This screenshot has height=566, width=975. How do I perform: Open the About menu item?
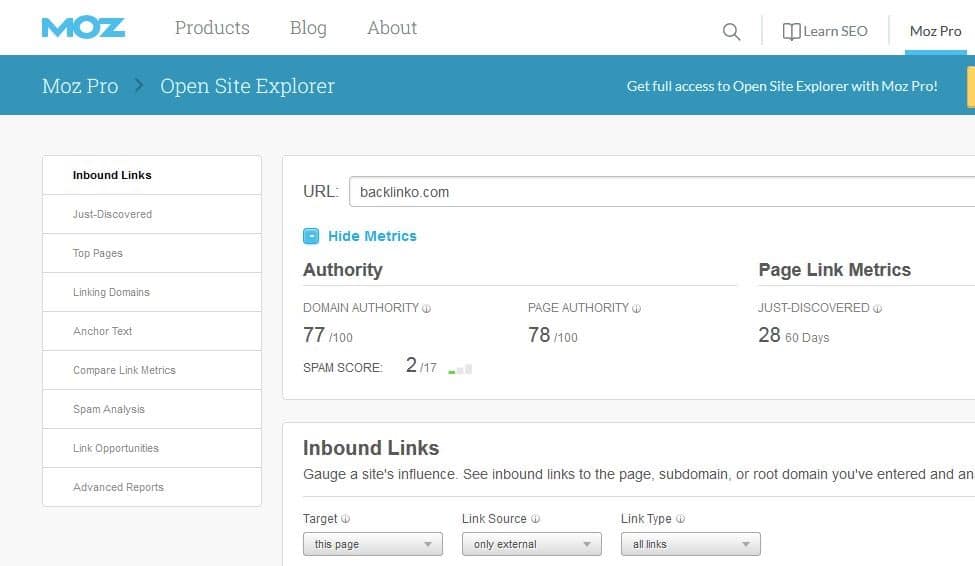click(x=392, y=28)
